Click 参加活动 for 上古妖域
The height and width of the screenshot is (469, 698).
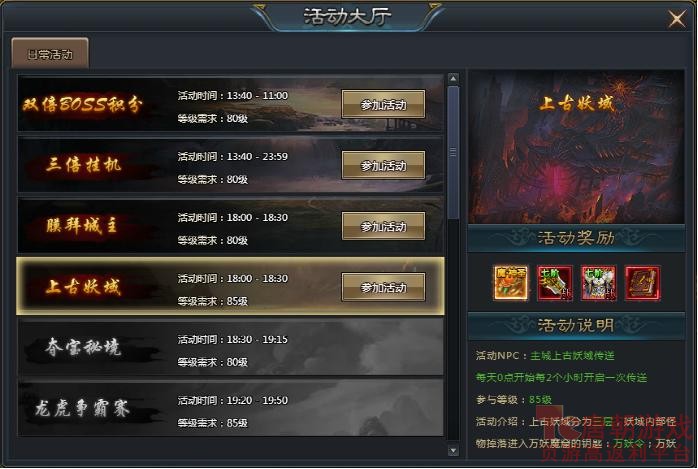click(x=383, y=287)
